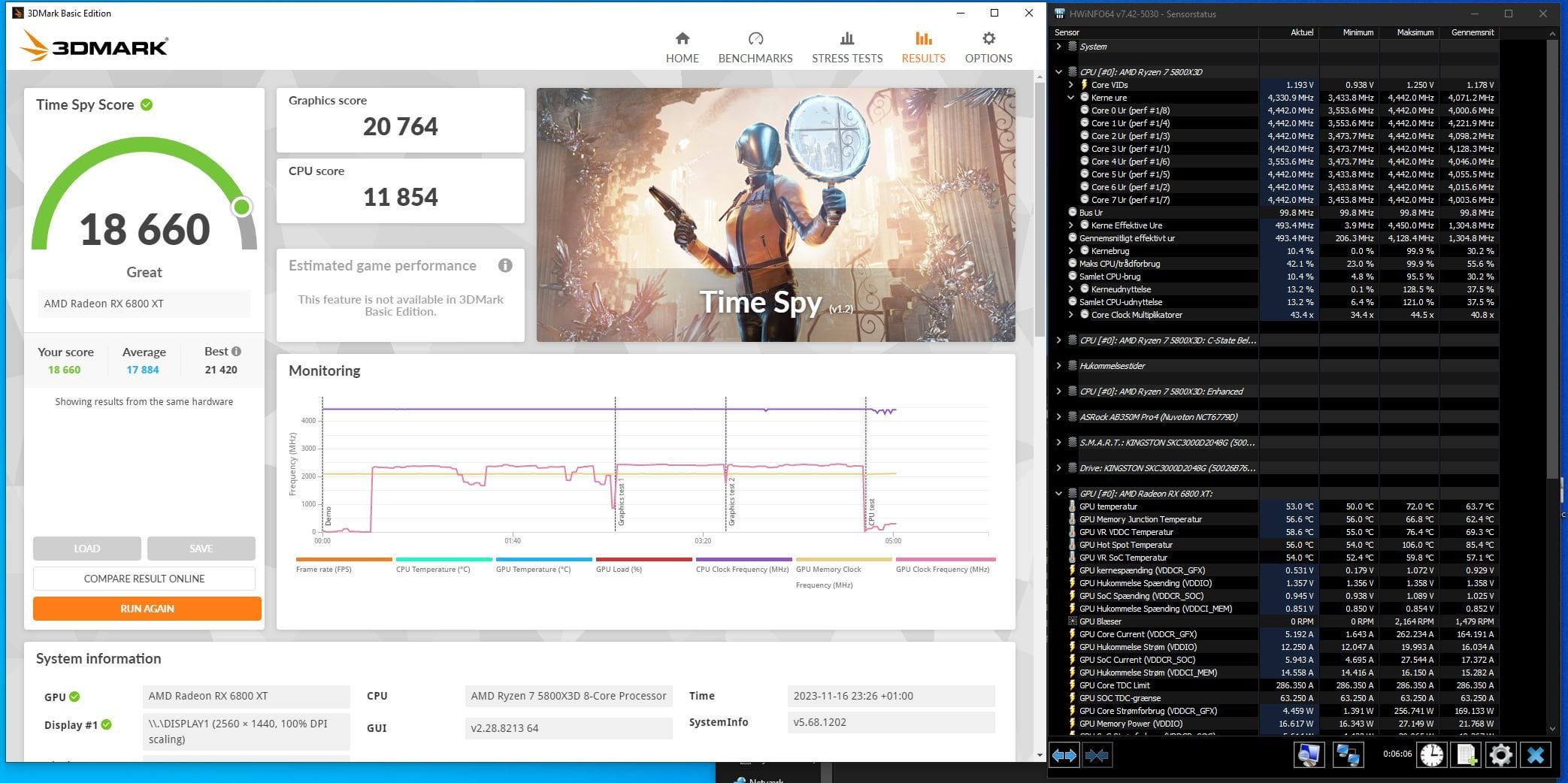Expand the Core Clock Multiplikatorer row
Viewport: 1568px width, 783px height.
[1070, 315]
